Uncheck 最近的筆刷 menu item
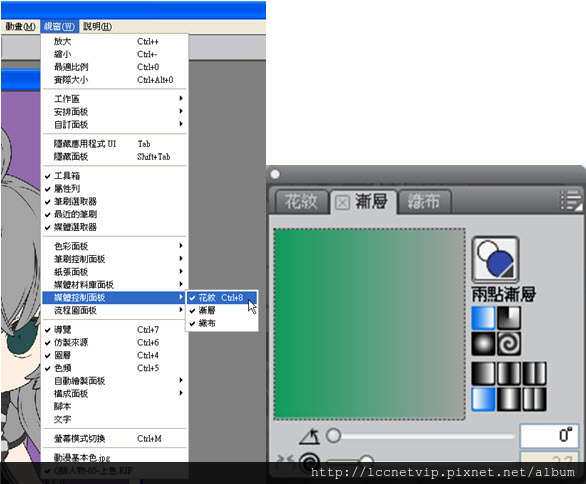586x484 pixels. pyautogui.click(x=114, y=214)
